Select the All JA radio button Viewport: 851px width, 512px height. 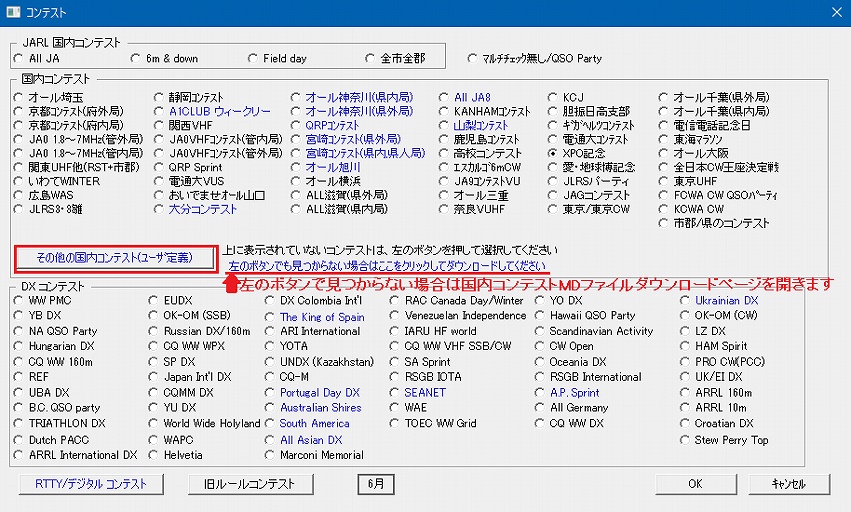[x=20, y=59]
